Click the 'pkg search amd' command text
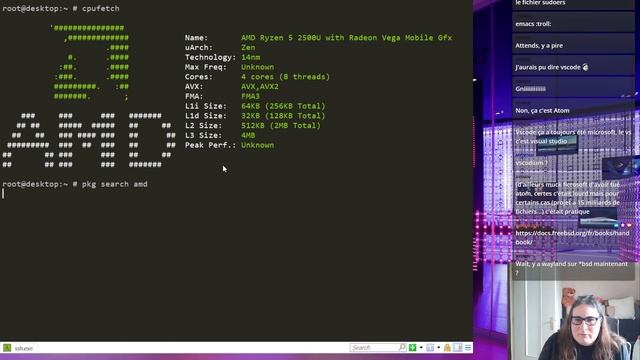This screenshot has height=360, width=640. (x=115, y=184)
